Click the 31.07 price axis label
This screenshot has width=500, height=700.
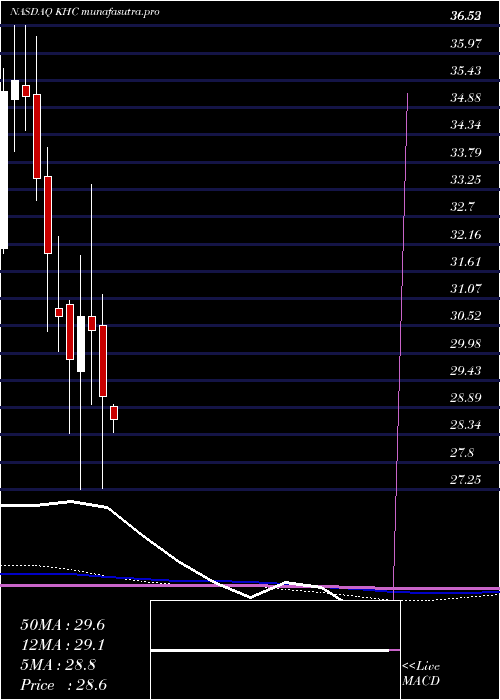[x=466, y=288]
